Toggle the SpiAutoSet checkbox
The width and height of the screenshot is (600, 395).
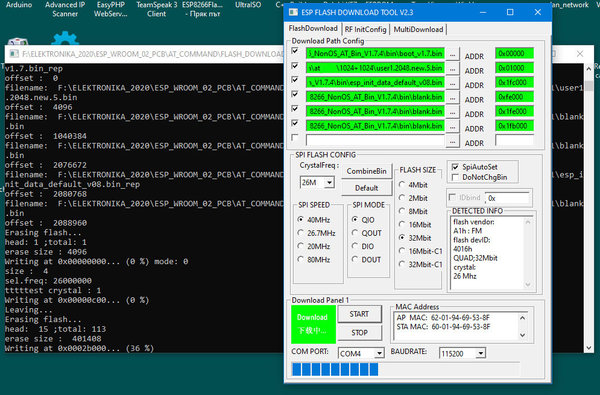(455, 167)
